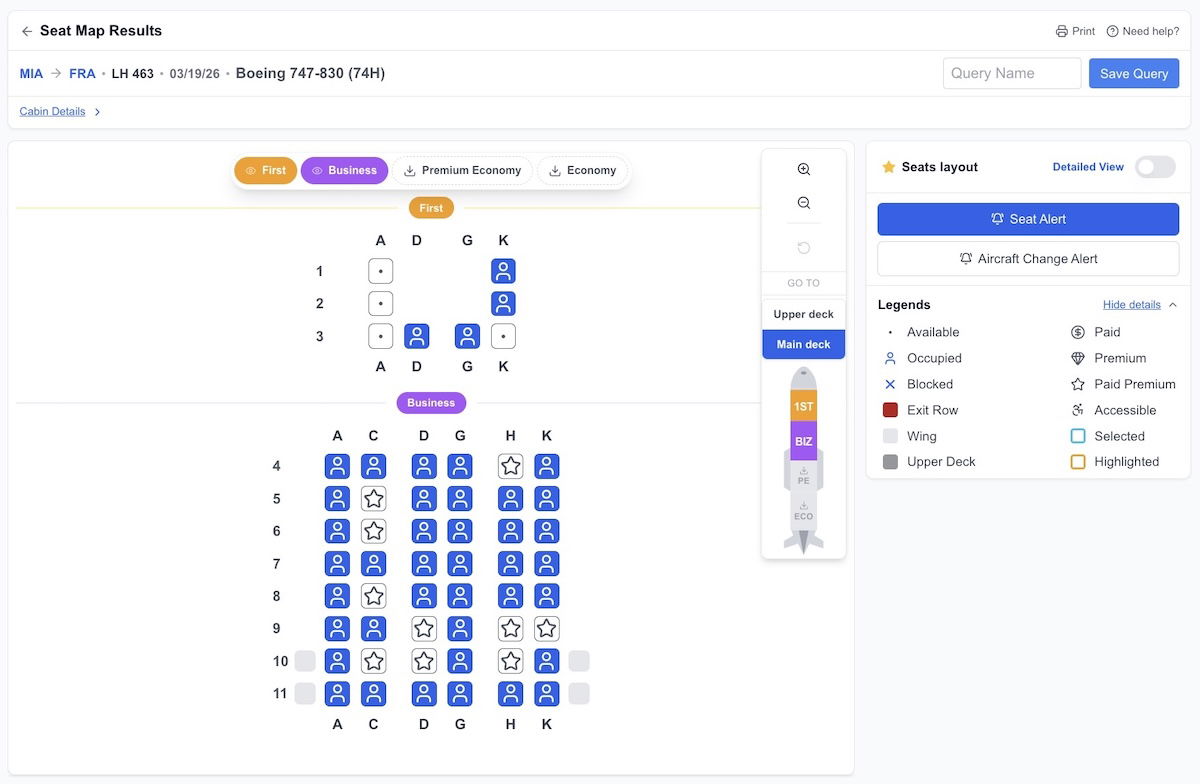Click the Query Name input field

(x=1011, y=73)
